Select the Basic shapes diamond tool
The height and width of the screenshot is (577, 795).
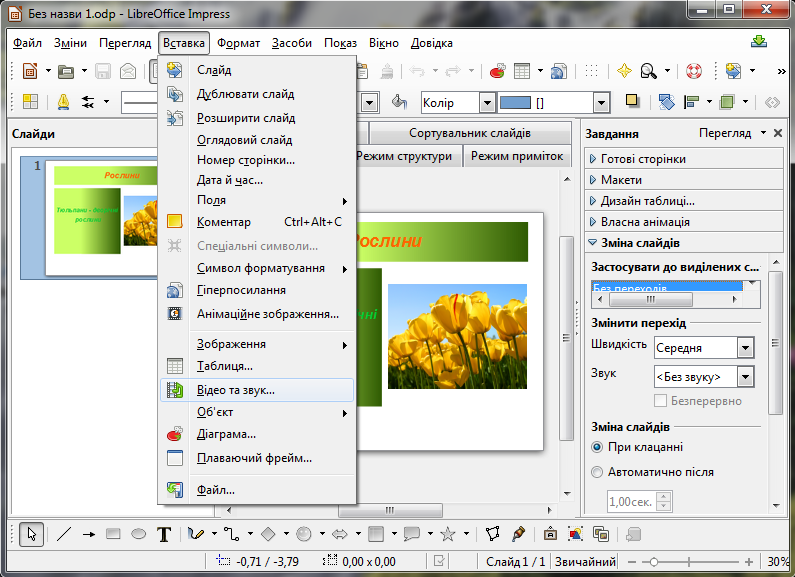pyautogui.click(x=268, y=534)
